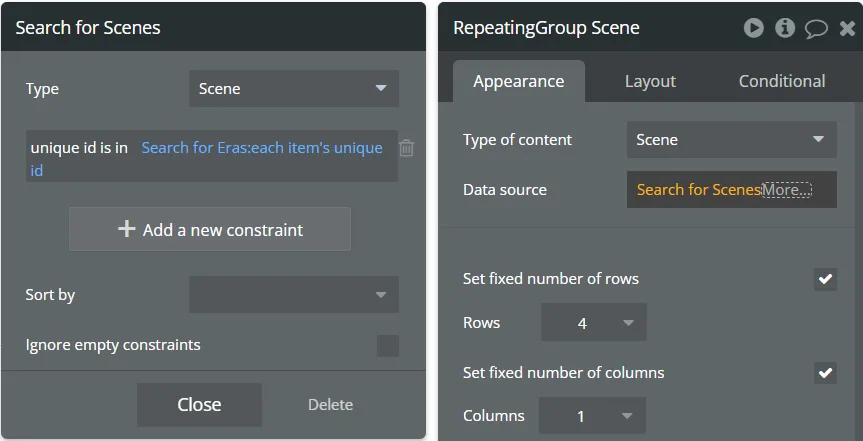Image resolution: width=863 pixels, height=441 pixels.
Task: Open the info icon in RepeatingGroup Scene header
Action: click(x=785, y=28)
